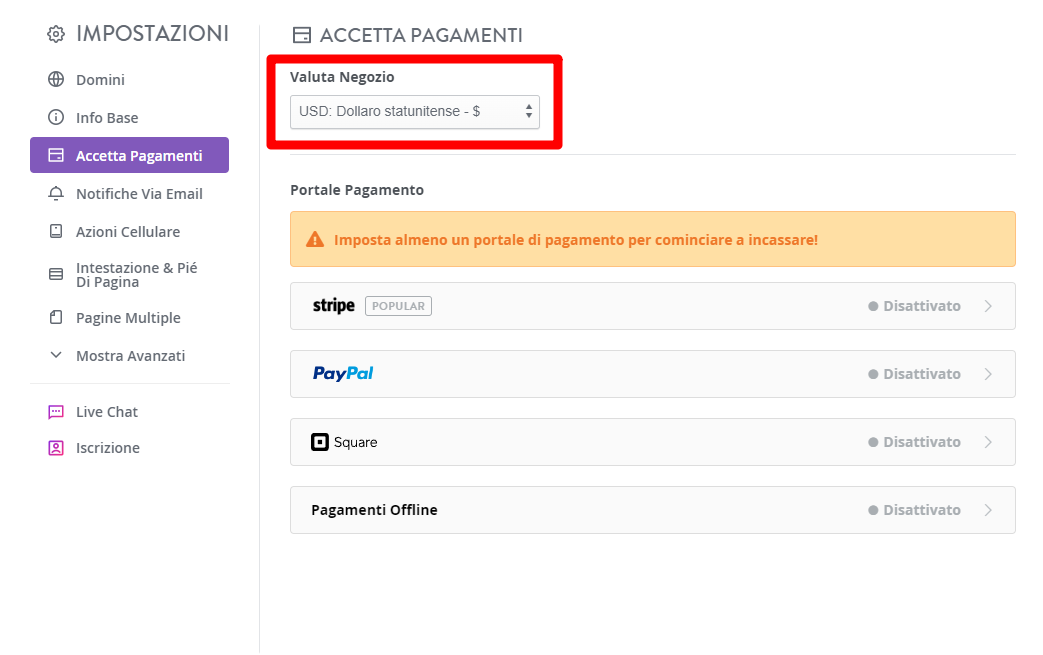Click the Square wordmark text
The image size is (1043, 655).
coord(355,442)
